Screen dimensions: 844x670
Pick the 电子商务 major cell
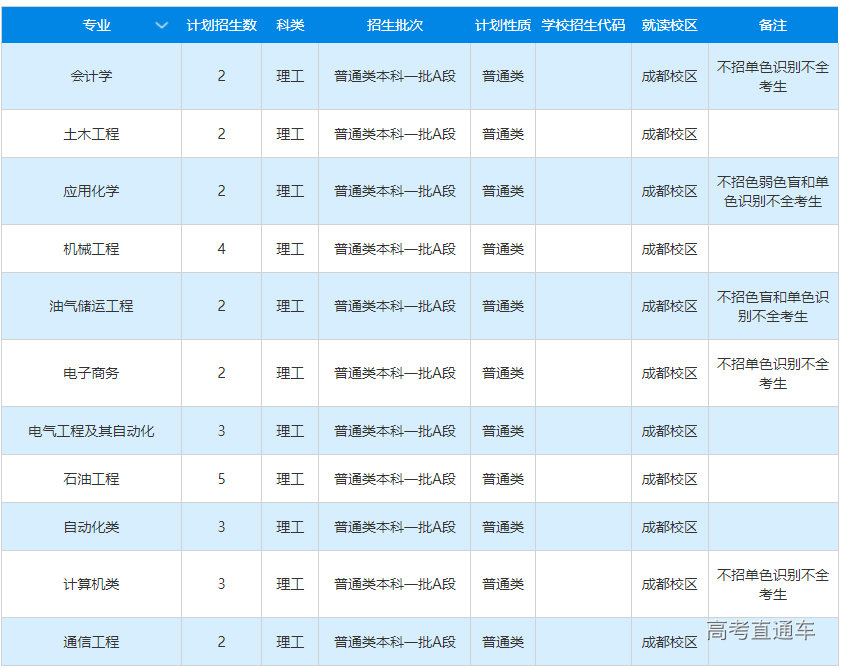click(x=91, y=373)
